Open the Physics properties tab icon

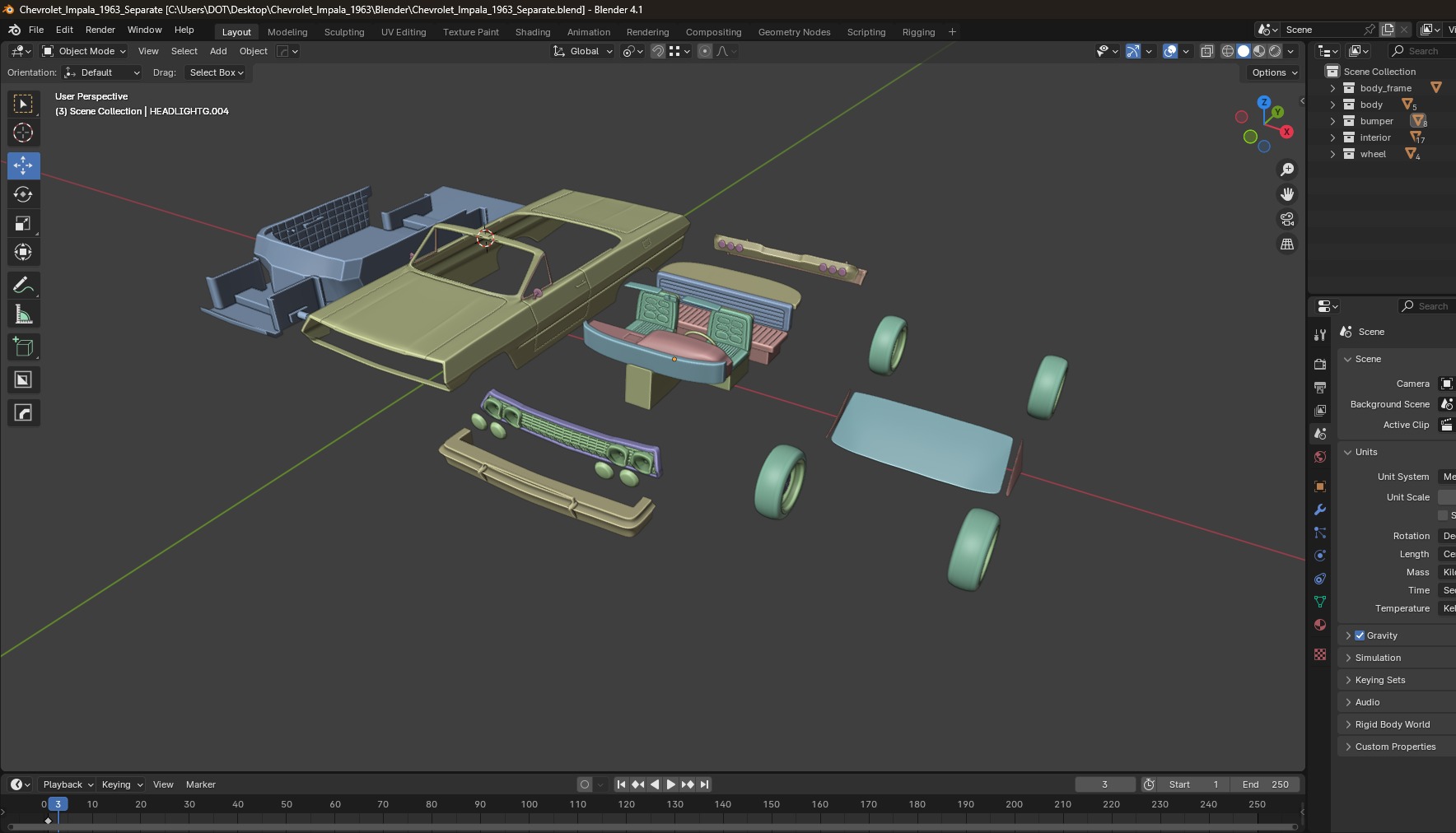coord(1320,556)
